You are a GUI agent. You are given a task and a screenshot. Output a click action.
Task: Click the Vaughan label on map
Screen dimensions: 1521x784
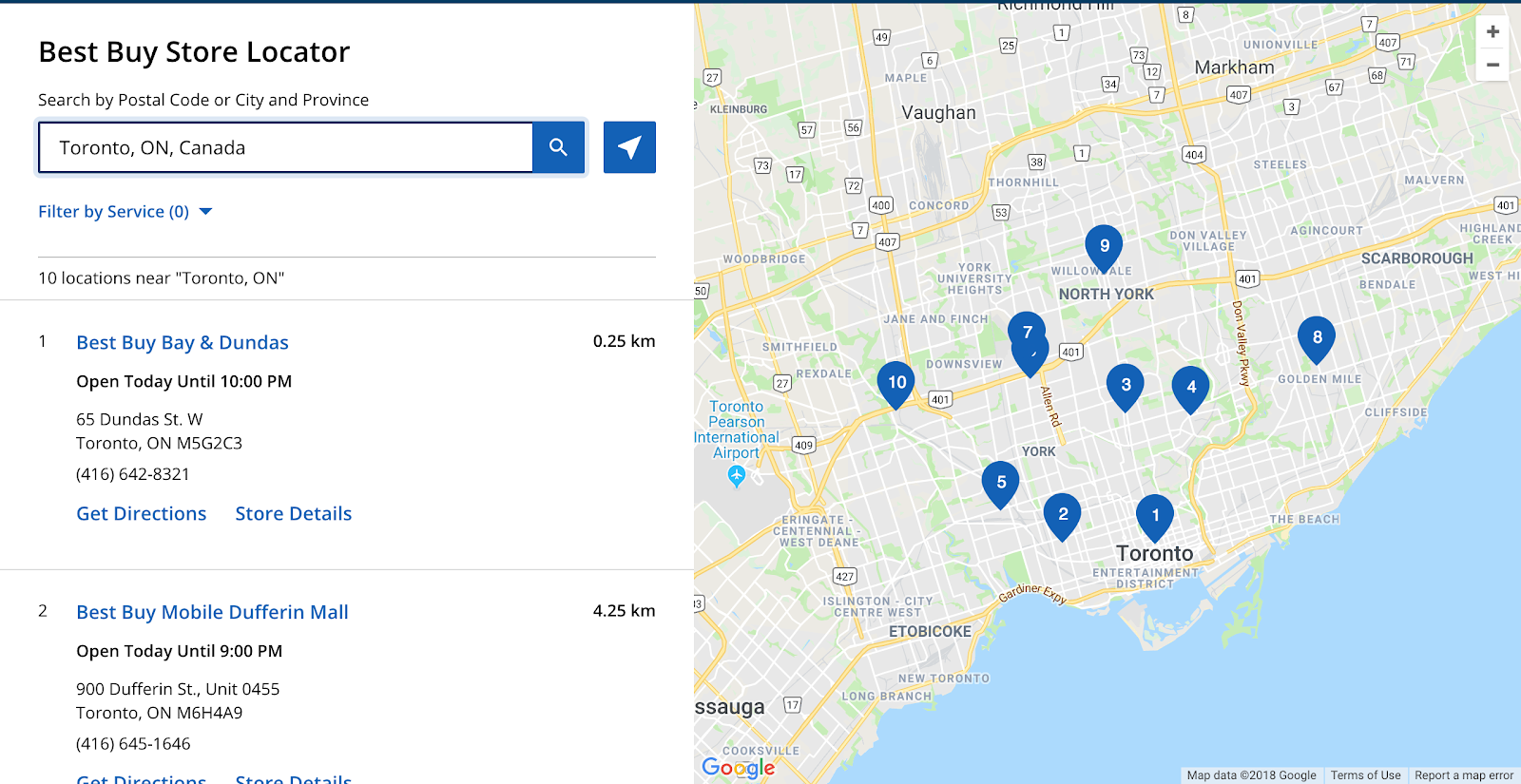point(938,112)
